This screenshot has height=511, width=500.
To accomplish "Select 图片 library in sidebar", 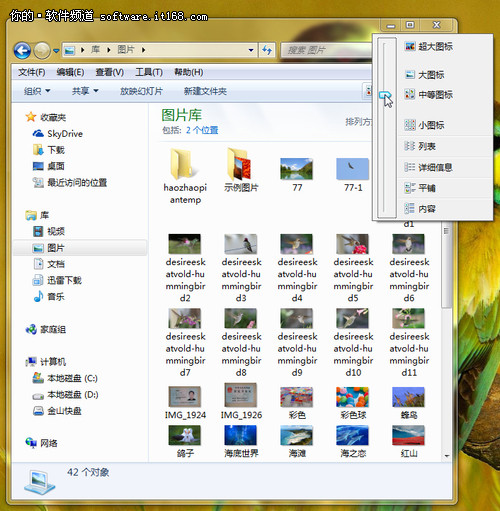I will coord(80,248).
